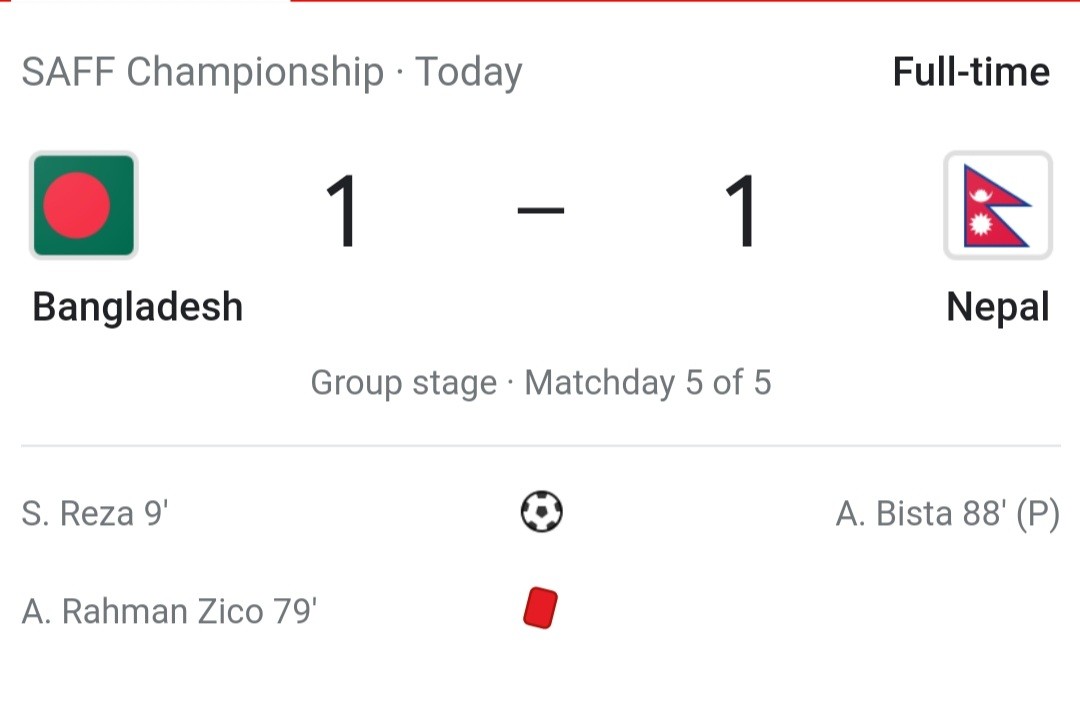Click the horizontal divider below Matchday text
The image size is (1080, 718).
pos(541,446)
